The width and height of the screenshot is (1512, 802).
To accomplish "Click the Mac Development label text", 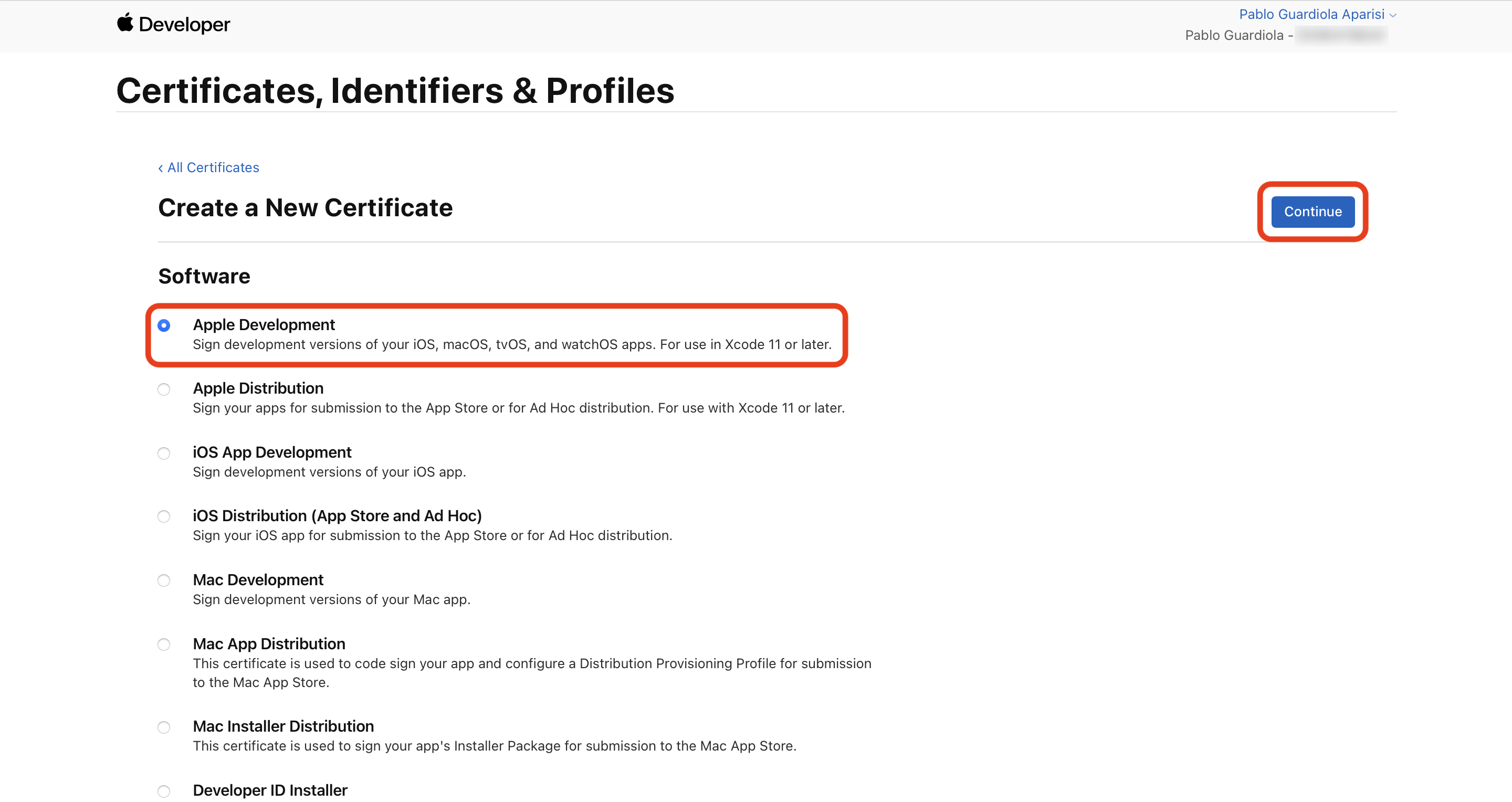I will point(258,580).
